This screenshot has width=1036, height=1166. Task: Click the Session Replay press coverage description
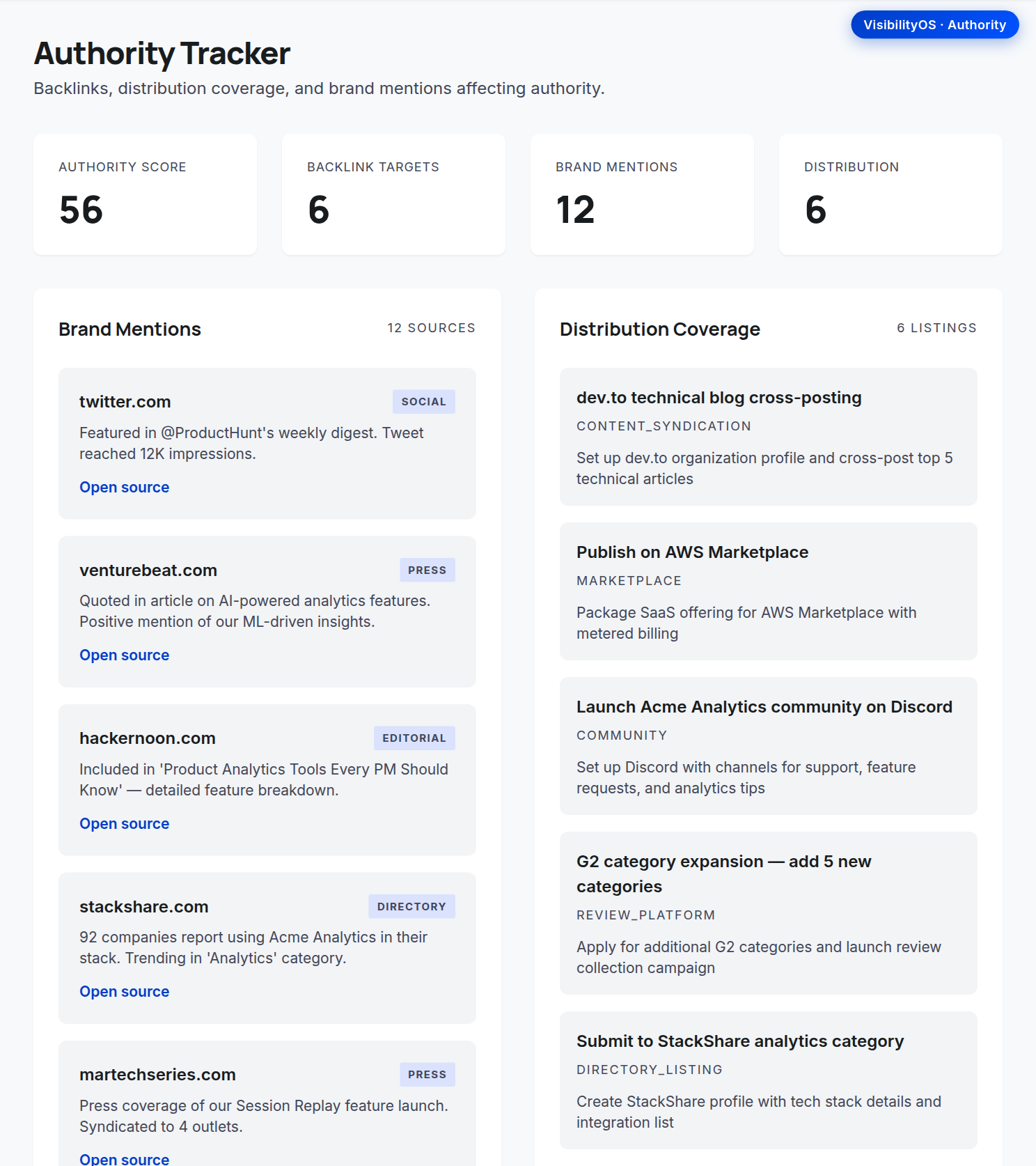[264, 1117]
